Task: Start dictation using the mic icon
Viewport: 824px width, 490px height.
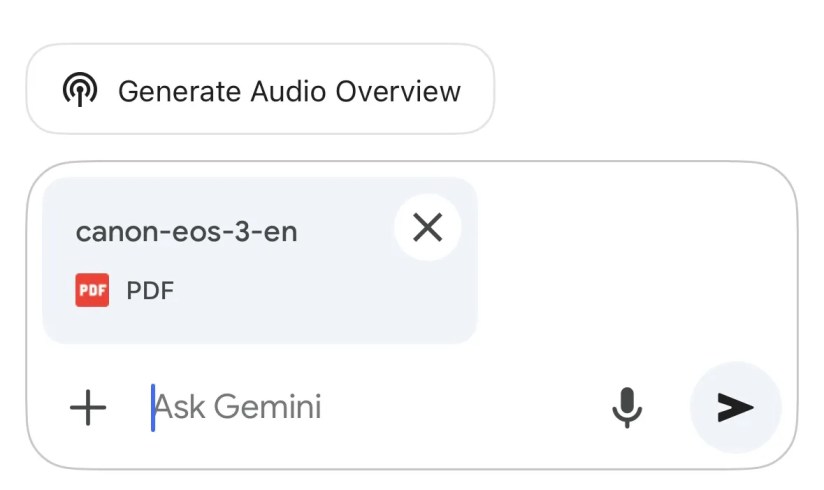Action: tap(627, 407)
